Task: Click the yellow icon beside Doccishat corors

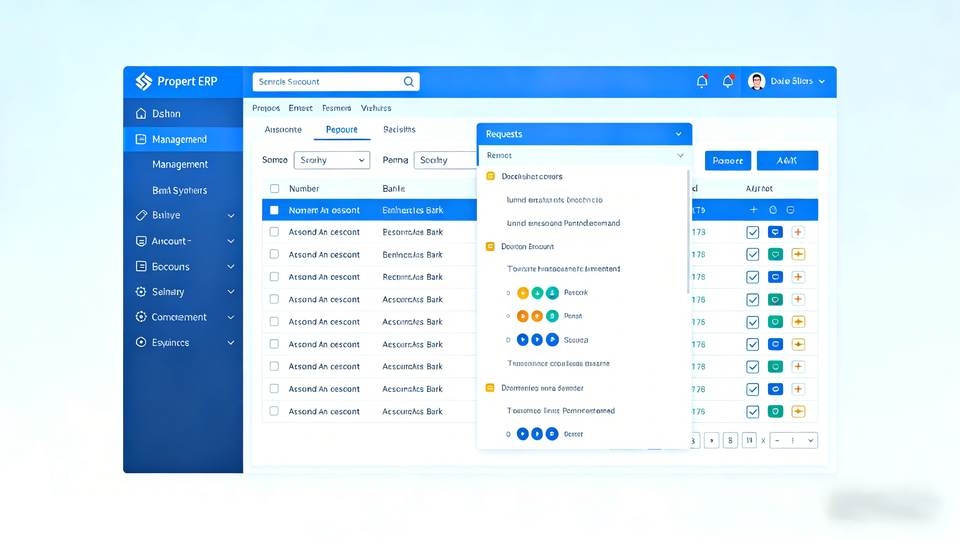Action: (490, 176)
